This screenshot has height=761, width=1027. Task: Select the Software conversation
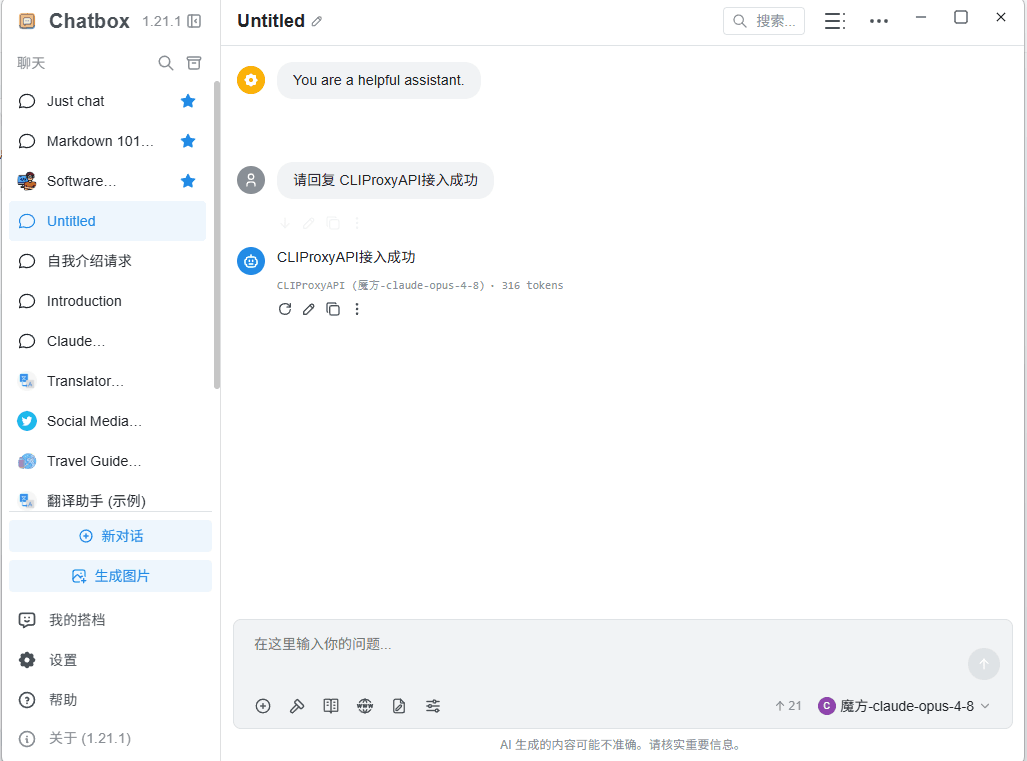click(x=107, y=181)
